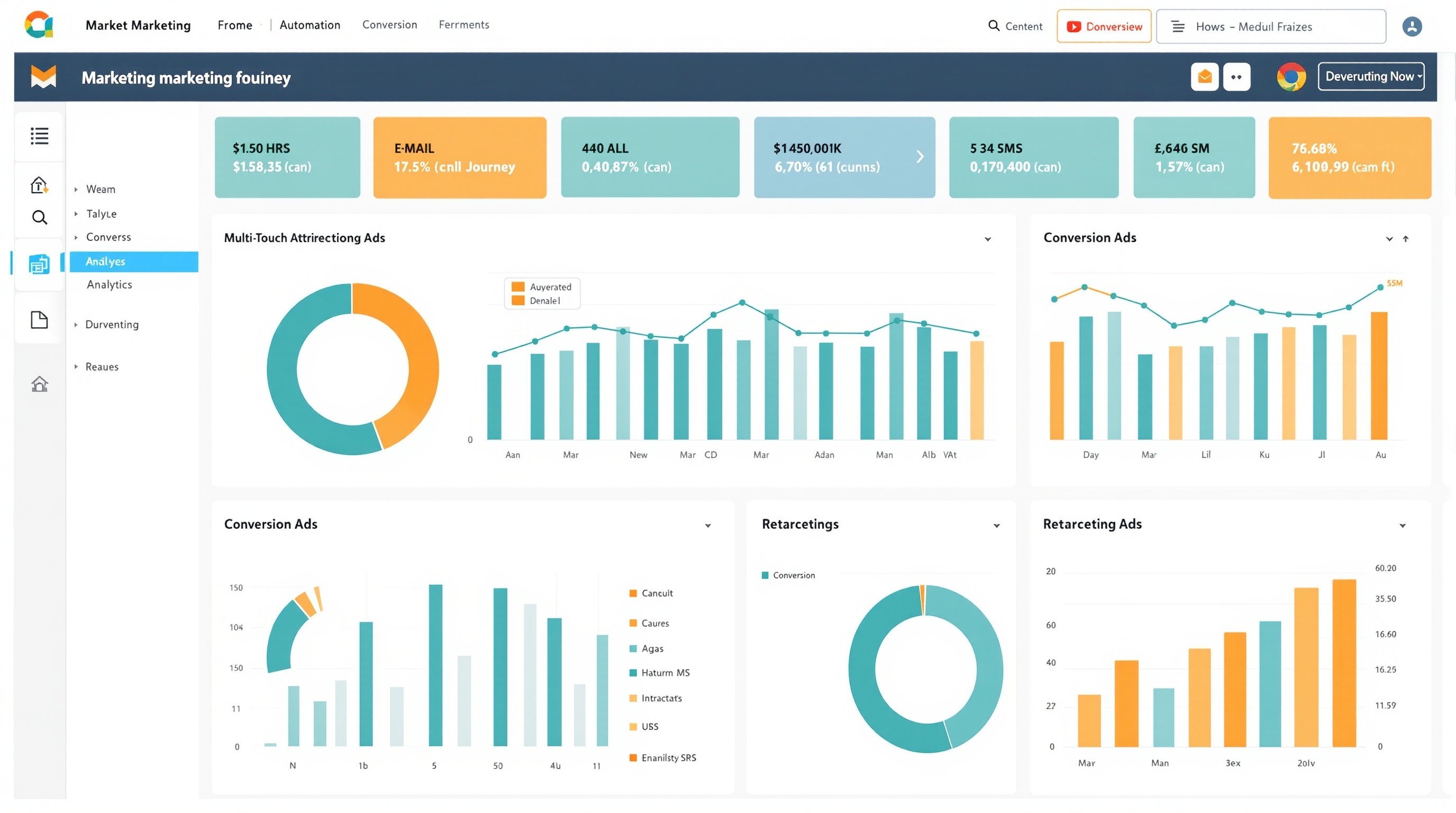The image size is (1456, 813).
Task: Open the Deveruting Now dropdown
Action: [1371, 76]
